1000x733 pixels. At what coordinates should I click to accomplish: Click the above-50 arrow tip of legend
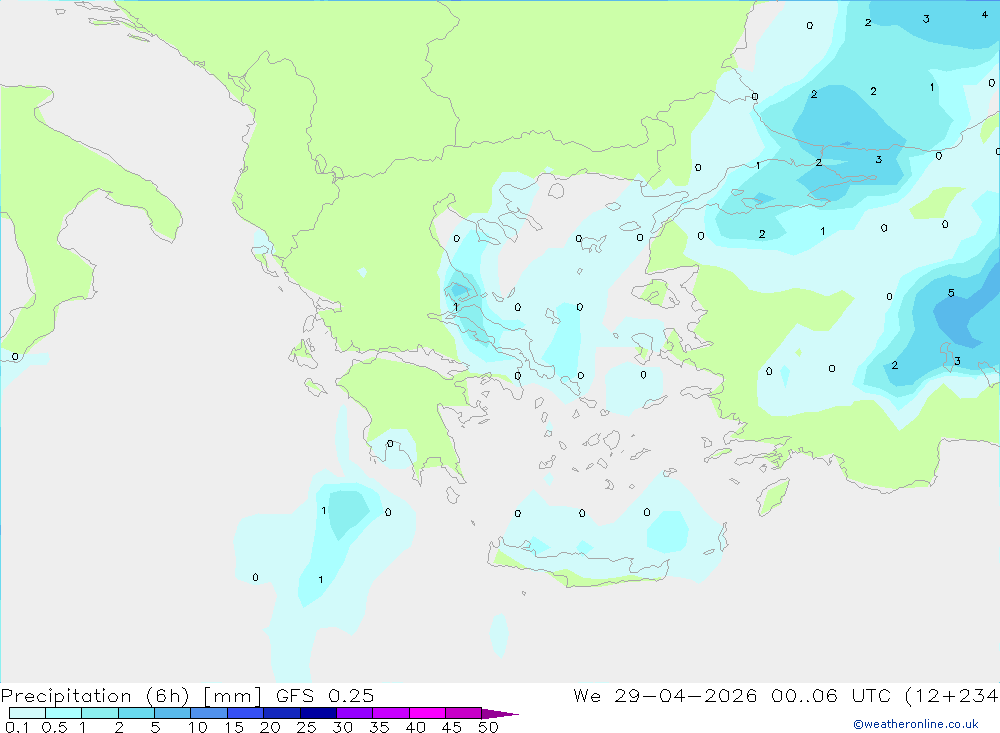point(500,713)
